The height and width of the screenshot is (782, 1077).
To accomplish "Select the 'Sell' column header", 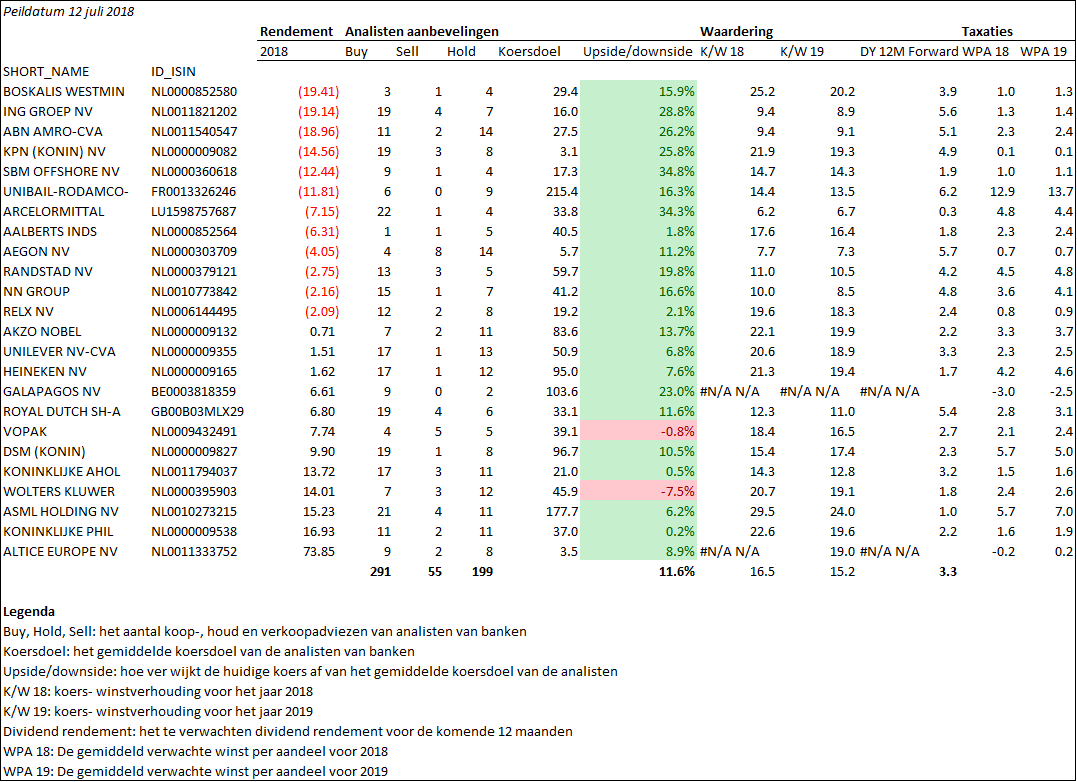I will [407, 51].
